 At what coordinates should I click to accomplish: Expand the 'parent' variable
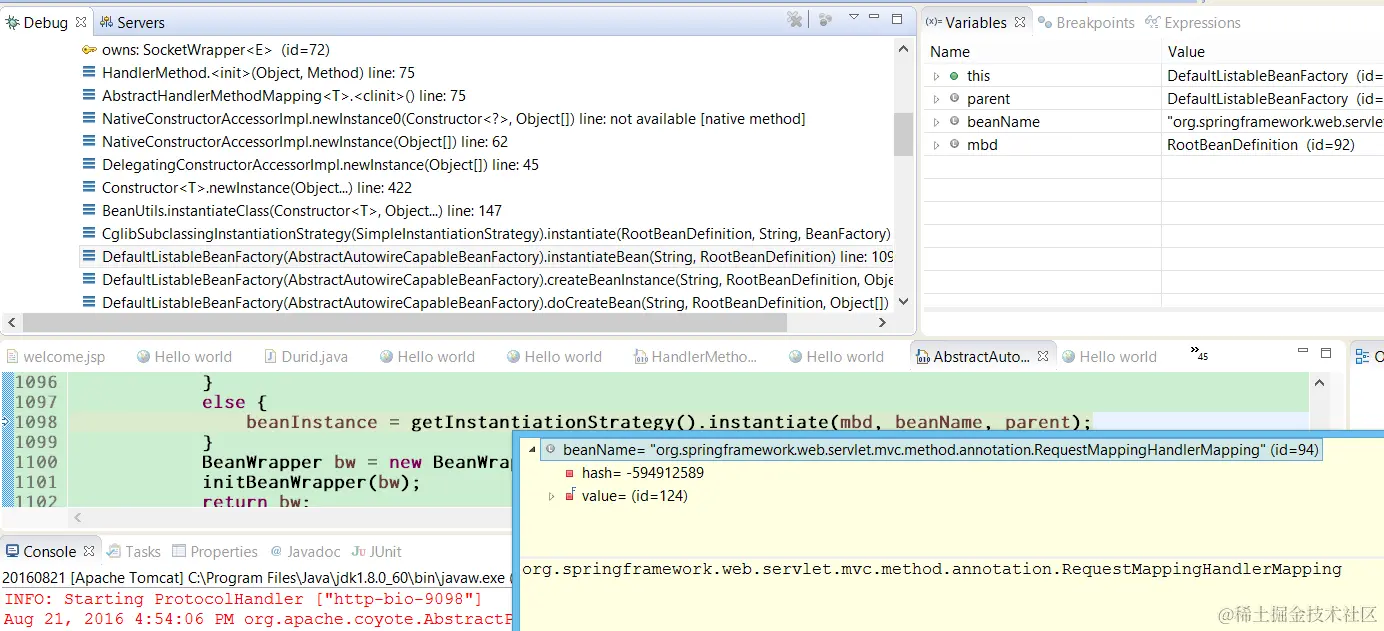tap(936, 99)
